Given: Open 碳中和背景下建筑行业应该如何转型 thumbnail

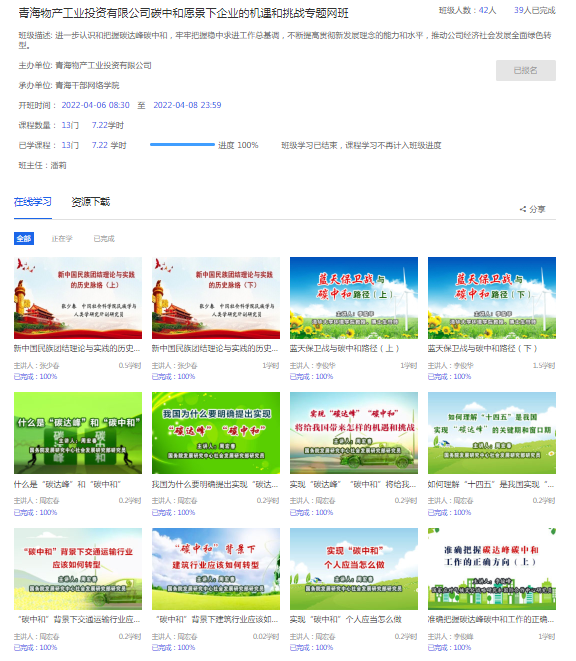Looking at the screenshot, I should click(x=216, y=569).
